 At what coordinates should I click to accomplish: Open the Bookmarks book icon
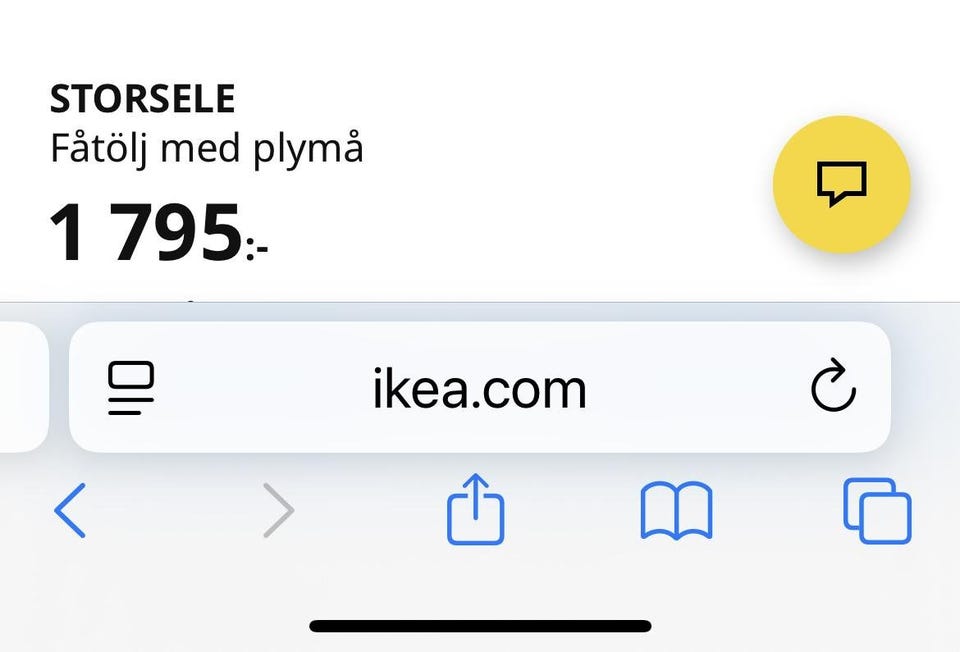pos(676,511)
